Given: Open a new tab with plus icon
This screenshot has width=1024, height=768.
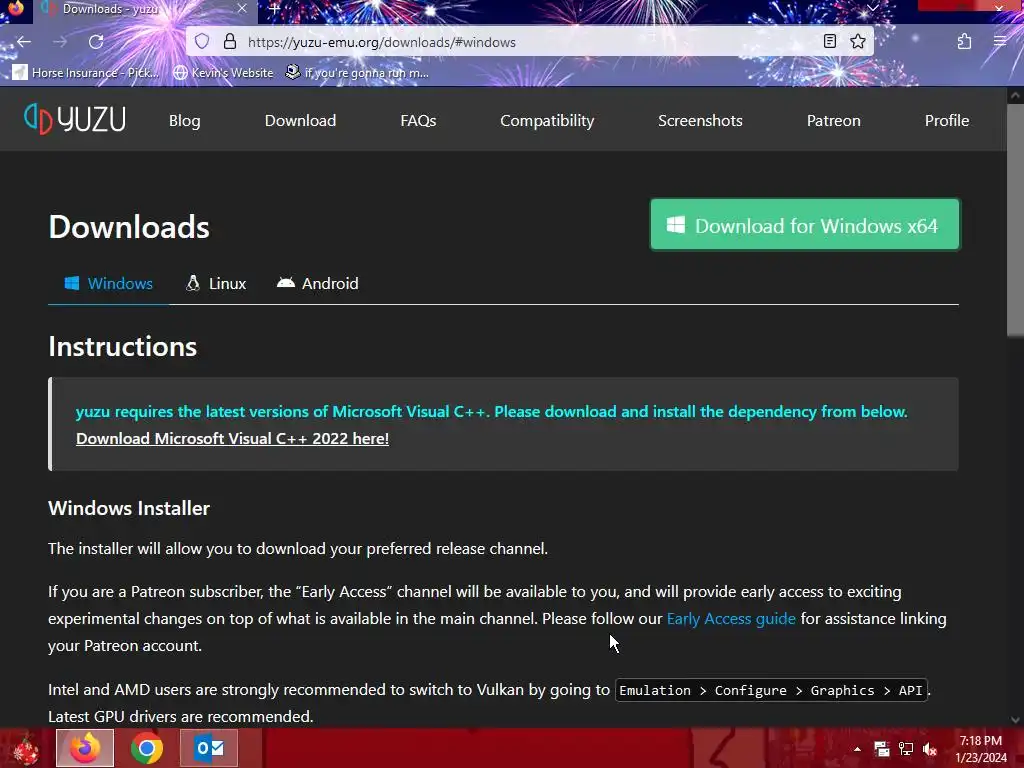Looking at the screenshot, I should pyautogui.click(x=274, y=9).
